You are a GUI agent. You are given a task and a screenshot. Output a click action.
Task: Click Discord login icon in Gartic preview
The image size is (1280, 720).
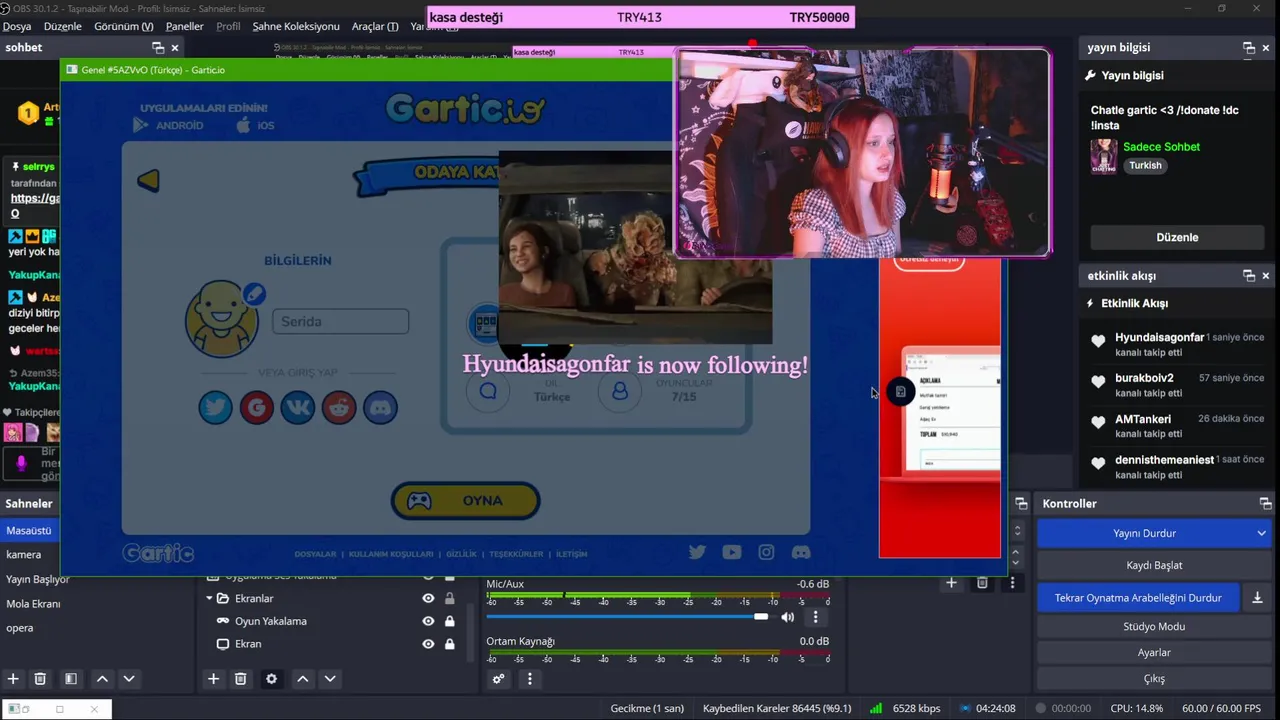click(380, 407)
